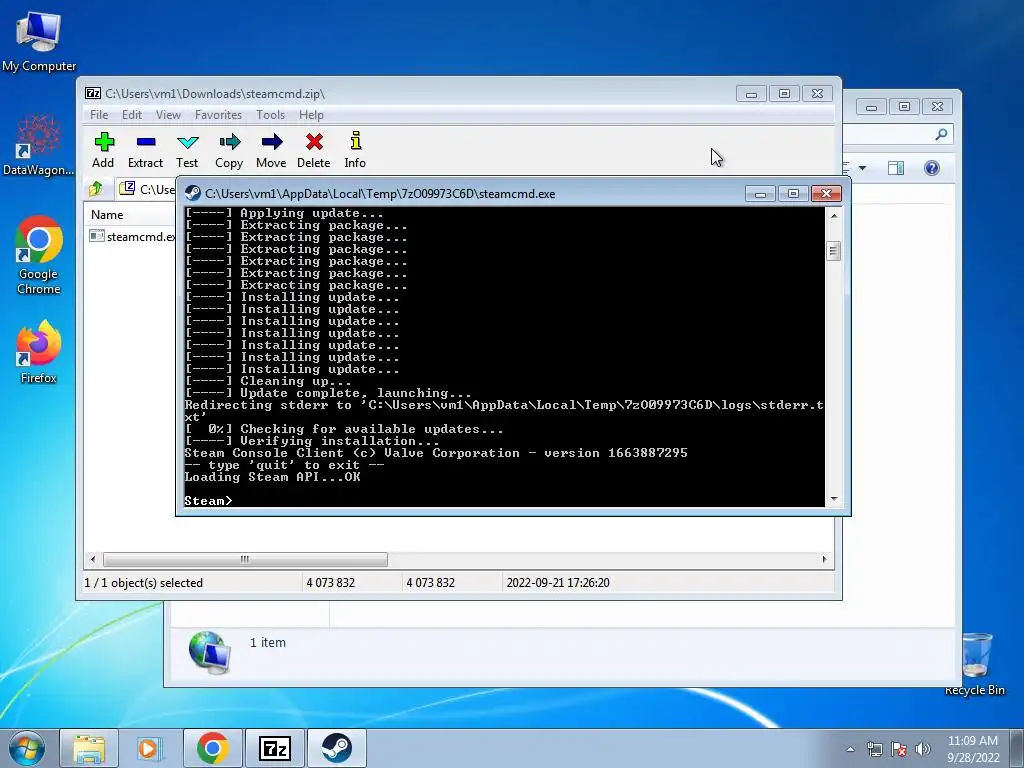
Task: Open Windows Media Player from the taskbar
Action: [x=150, y=748]
